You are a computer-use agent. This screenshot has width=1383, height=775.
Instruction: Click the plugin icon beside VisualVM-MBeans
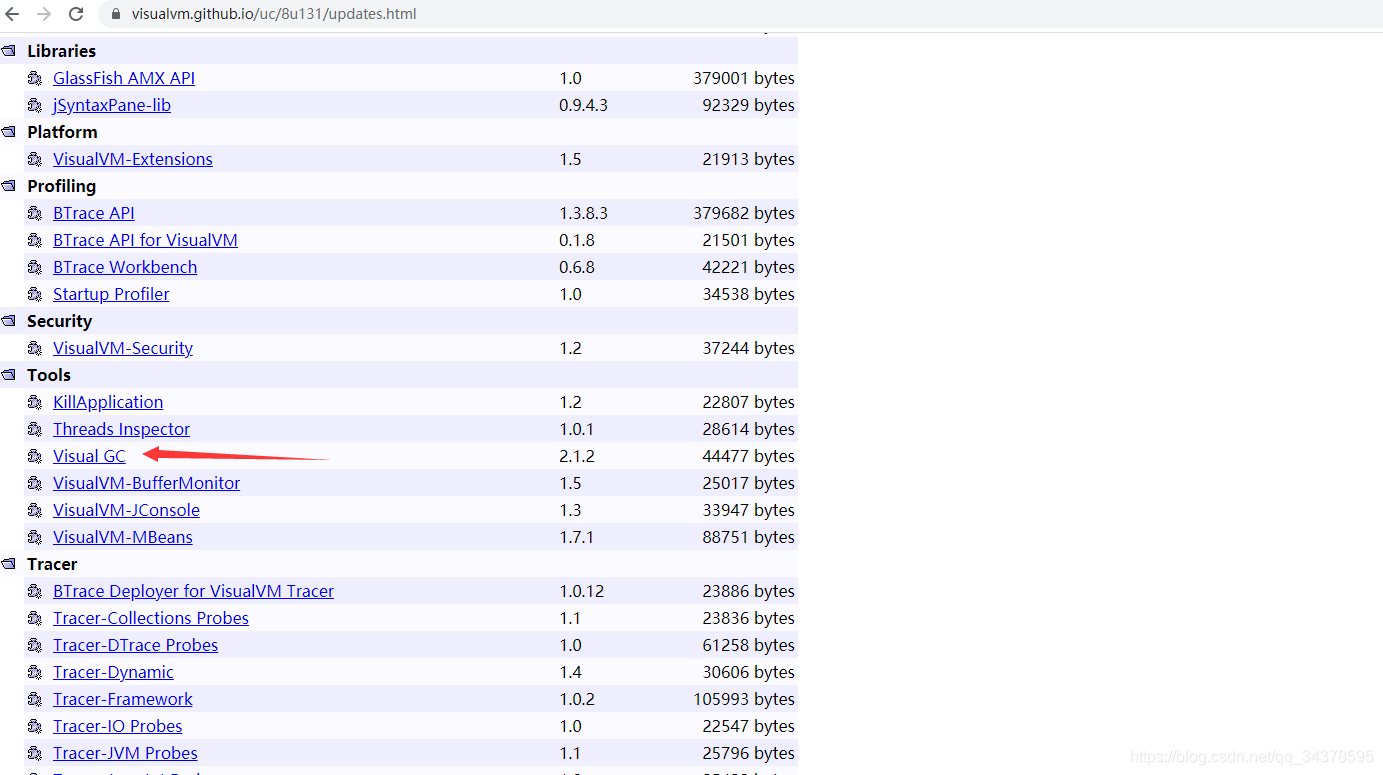[35, 537]
